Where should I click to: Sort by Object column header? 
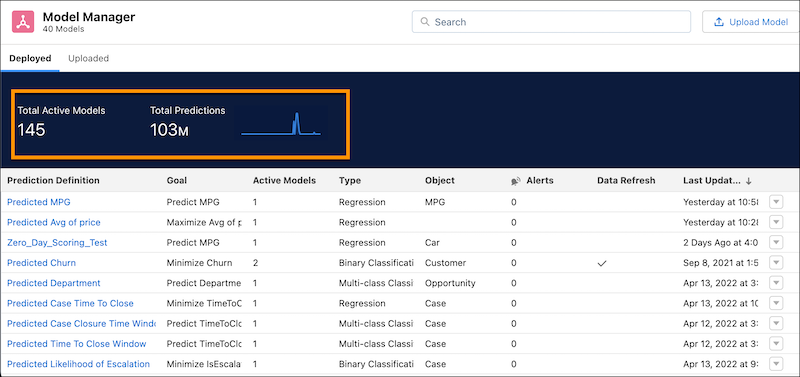pos(440,181)
